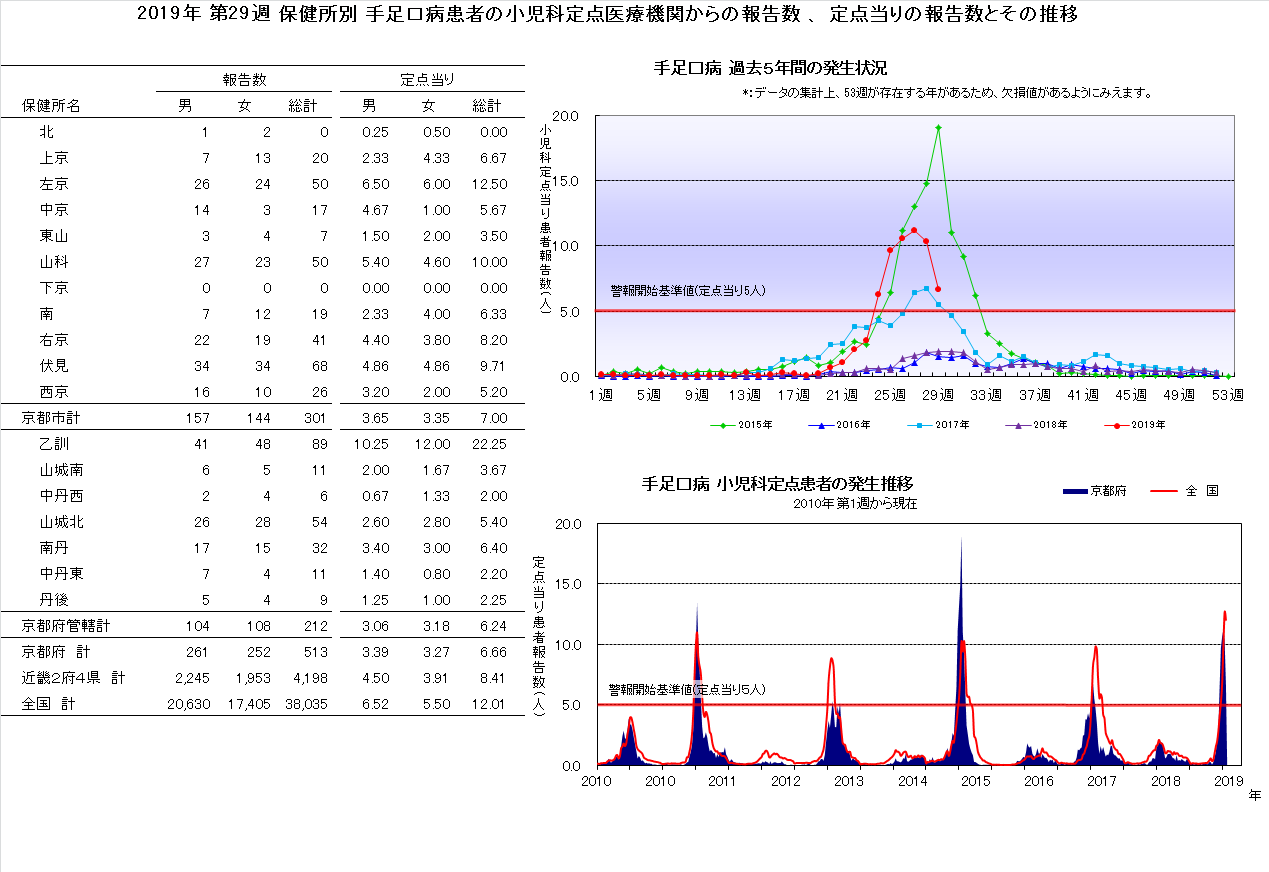The height and width of the screenshot is (872, 1269).
Task: Click the 西京 row label
Action: (x=54, y=392)
